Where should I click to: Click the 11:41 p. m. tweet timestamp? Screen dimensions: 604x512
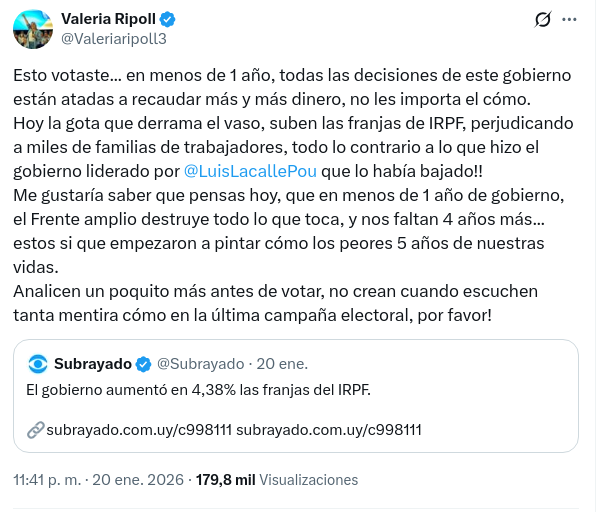point(46,480)
